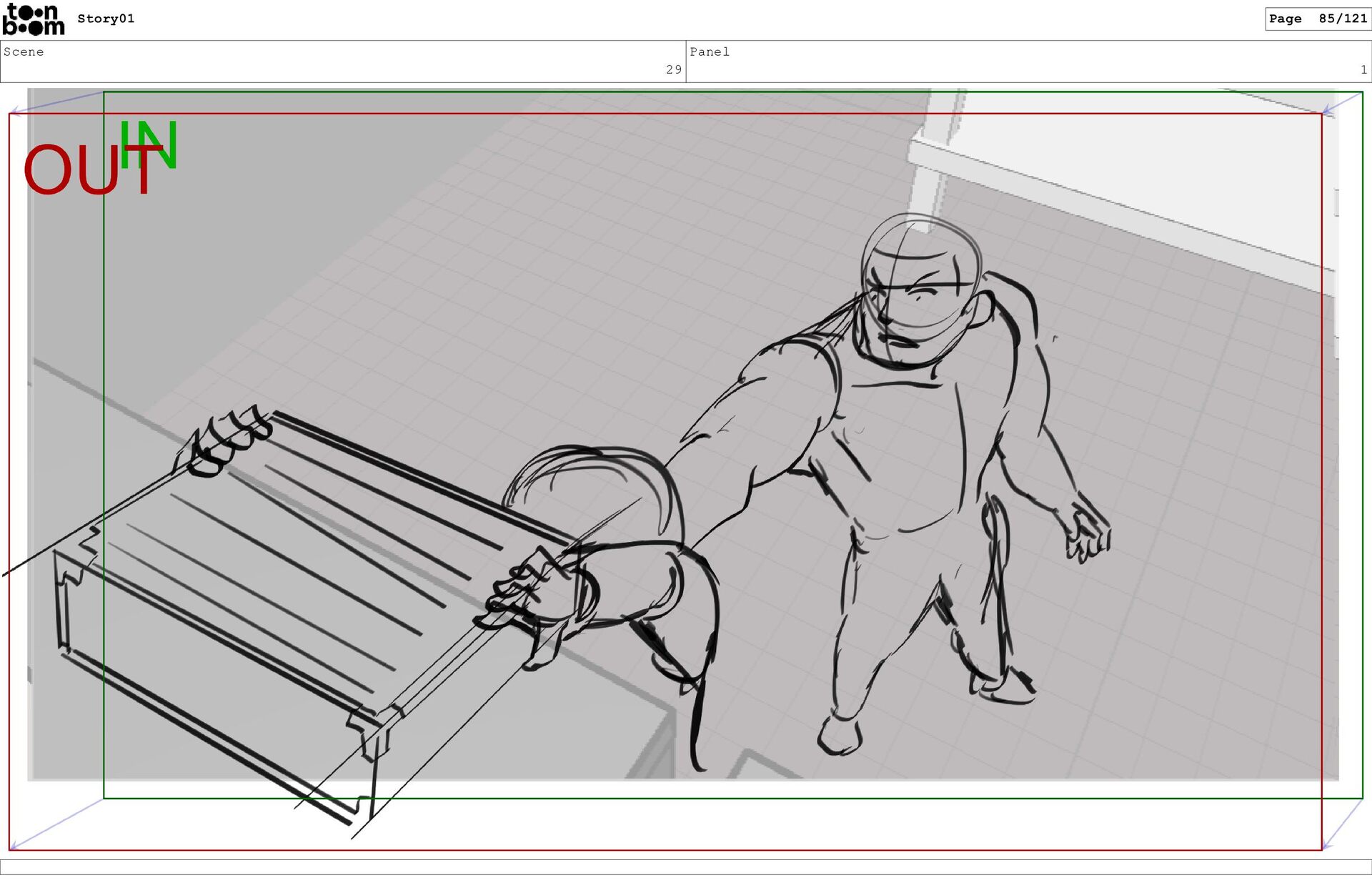Image resolution: width=1372 pixels, height=888 pixels.
Task: Select the panel number 1
Action: click(x=1363, y=69)
